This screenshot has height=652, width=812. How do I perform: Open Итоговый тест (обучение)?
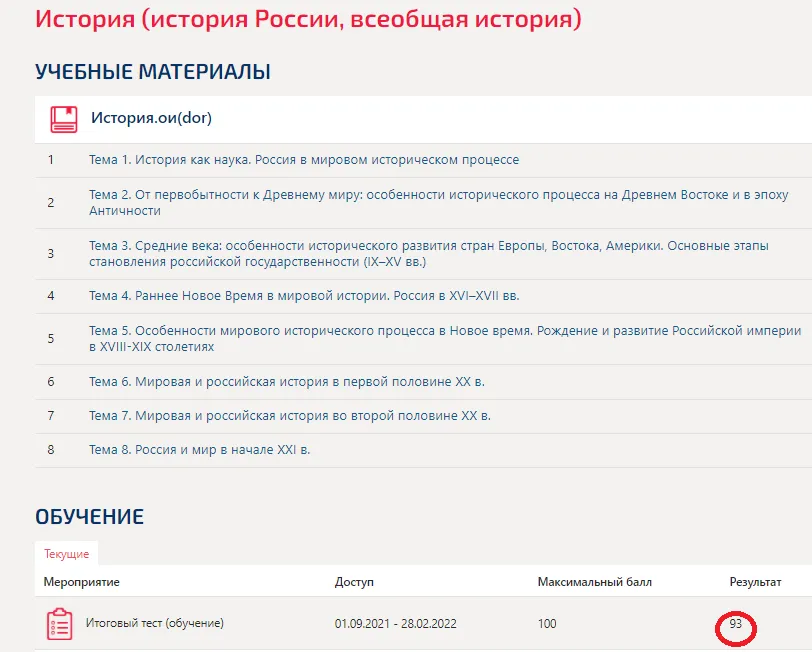[154, 624]
